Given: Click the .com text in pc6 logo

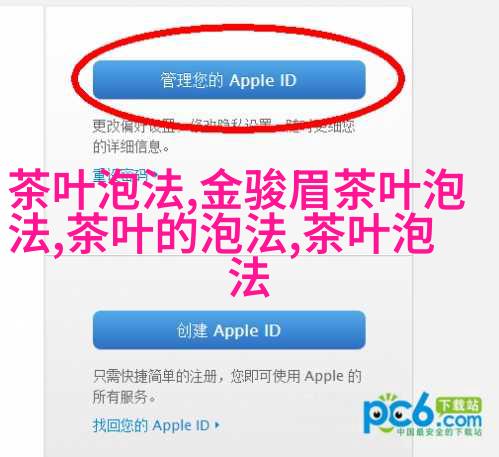Looking at the screenshot, I should 459,421.
